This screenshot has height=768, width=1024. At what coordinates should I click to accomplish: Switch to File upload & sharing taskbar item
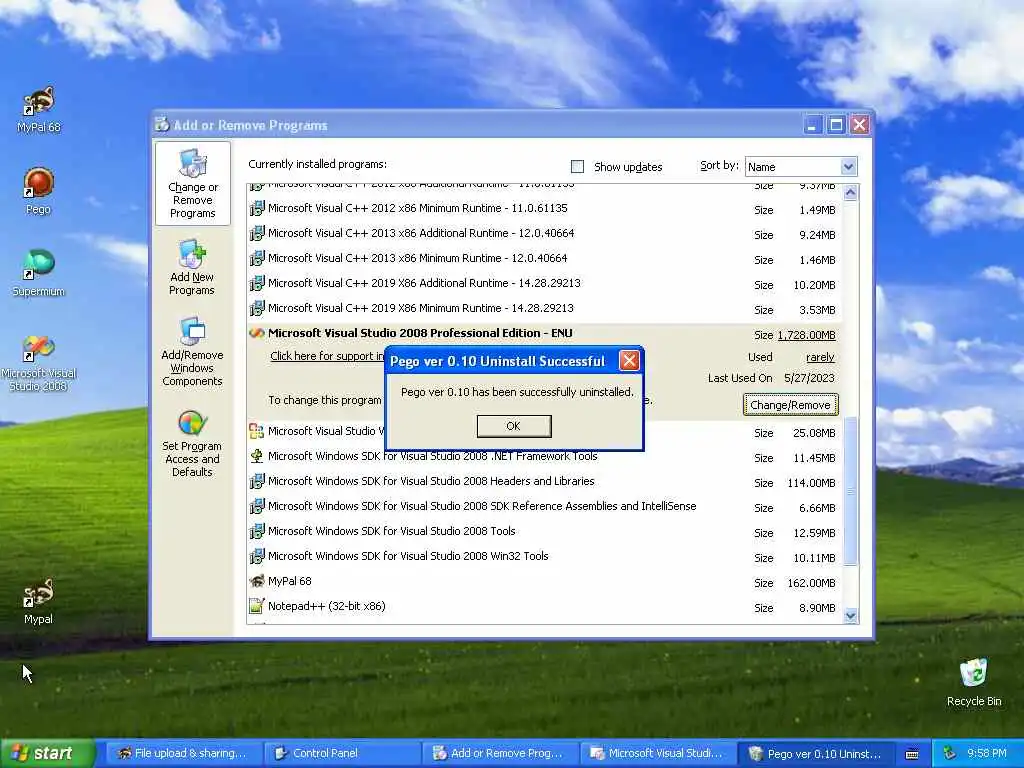[183, 754]
